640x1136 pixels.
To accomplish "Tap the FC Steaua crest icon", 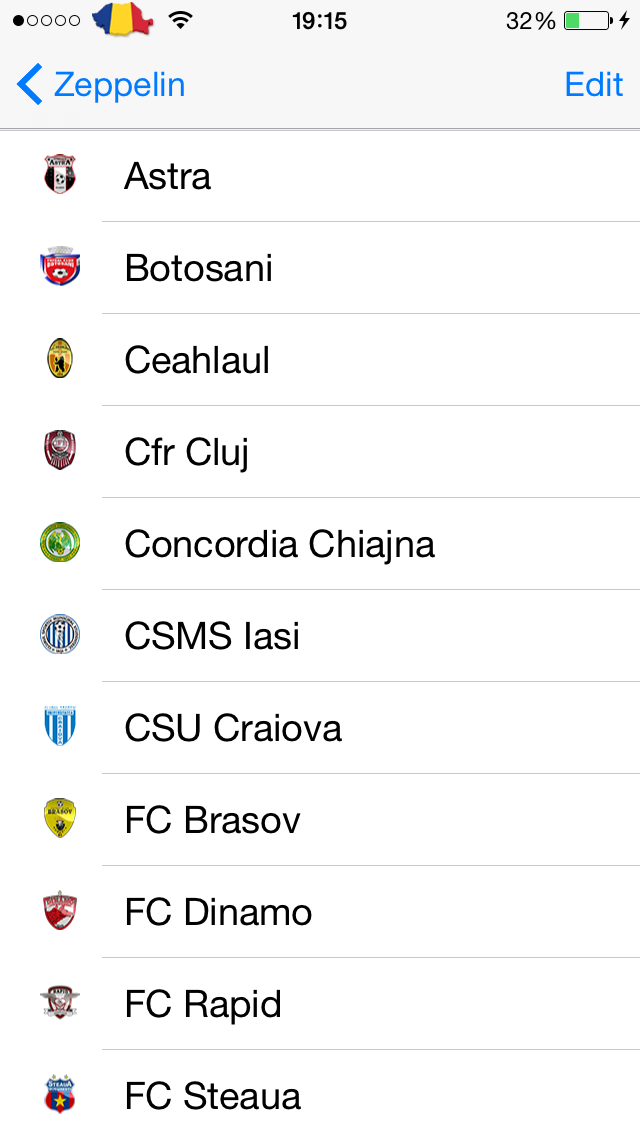I will coord(59,1094).
